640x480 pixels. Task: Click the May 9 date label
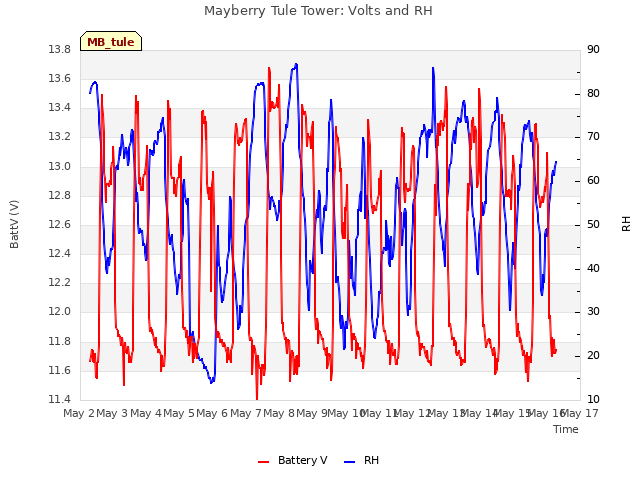(312, 413)
